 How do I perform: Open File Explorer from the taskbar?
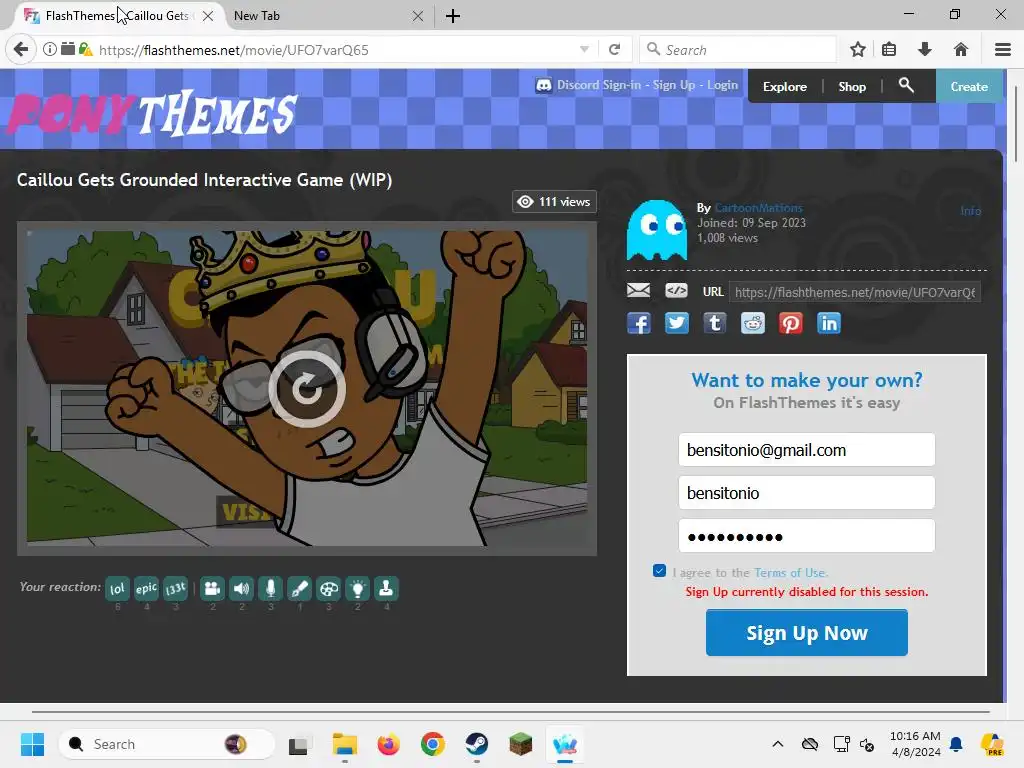click(344, 744)
